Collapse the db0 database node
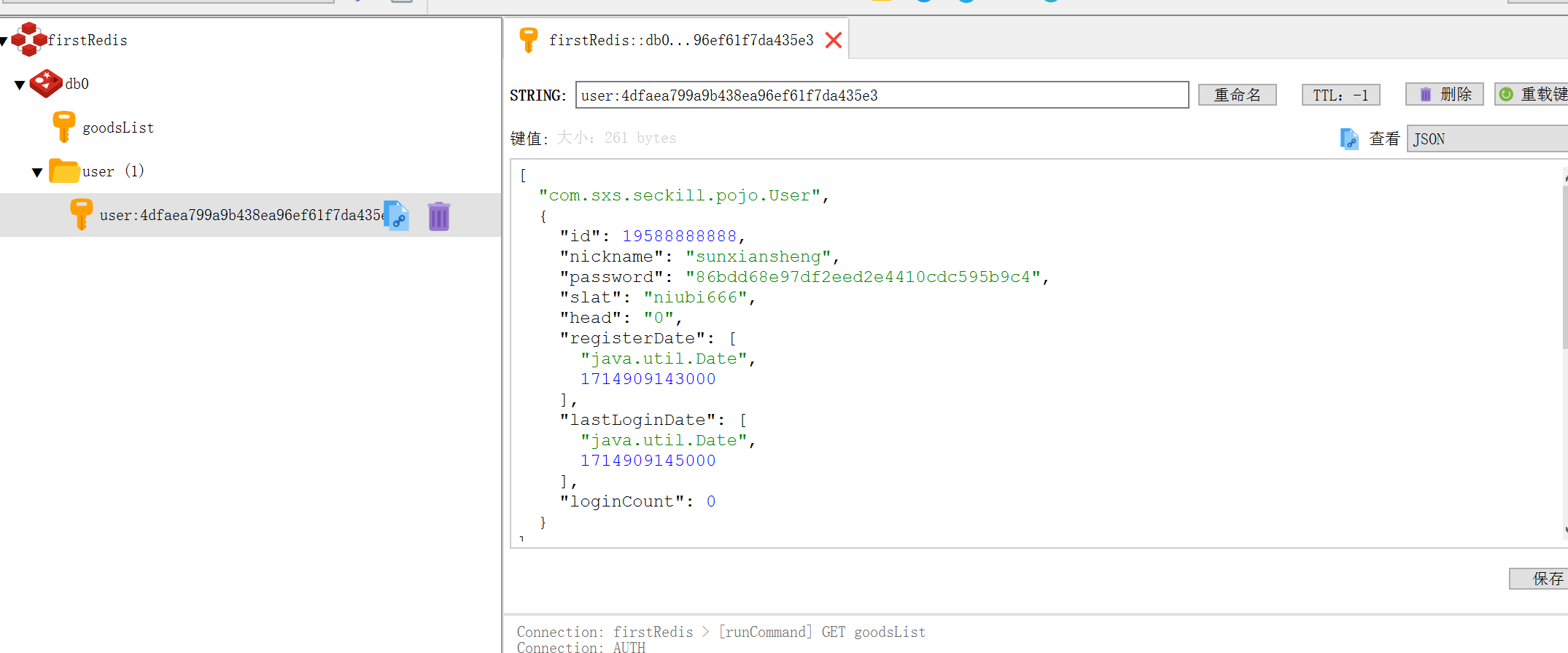Screen dimensions: 1568x653 pos(20,85)
